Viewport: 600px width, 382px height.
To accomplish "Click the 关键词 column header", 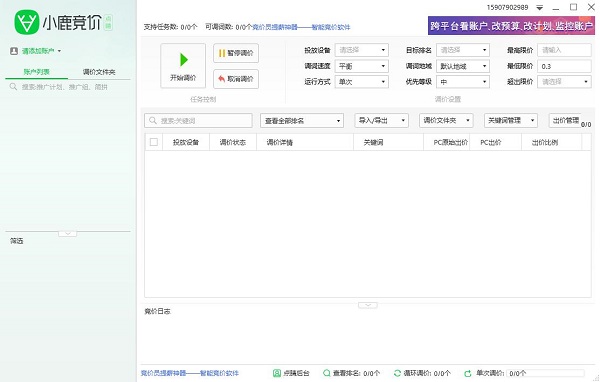I will (388, 142).
